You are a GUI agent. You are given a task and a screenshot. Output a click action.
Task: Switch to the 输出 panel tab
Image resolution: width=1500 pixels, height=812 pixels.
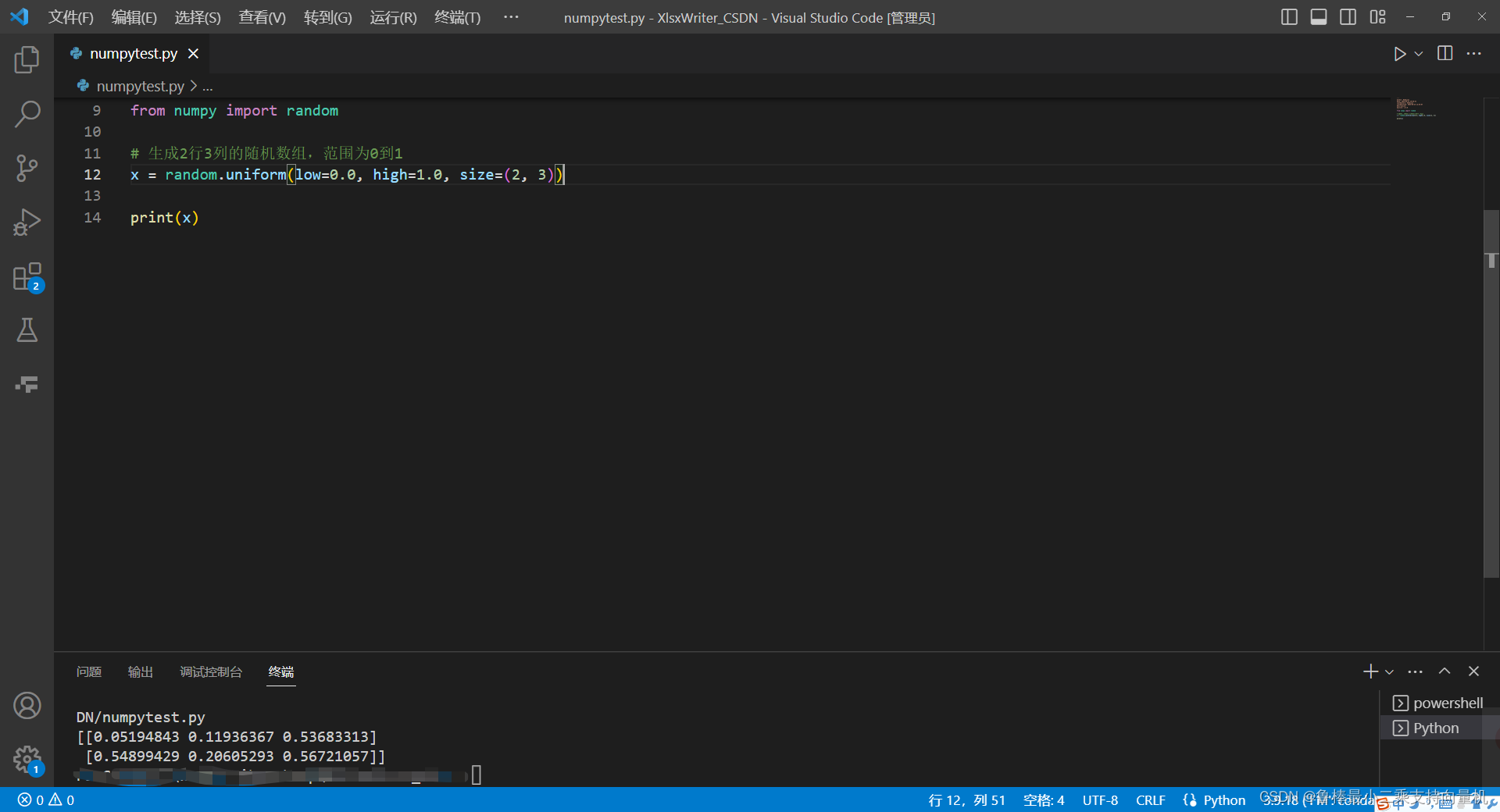click(141, 671)
